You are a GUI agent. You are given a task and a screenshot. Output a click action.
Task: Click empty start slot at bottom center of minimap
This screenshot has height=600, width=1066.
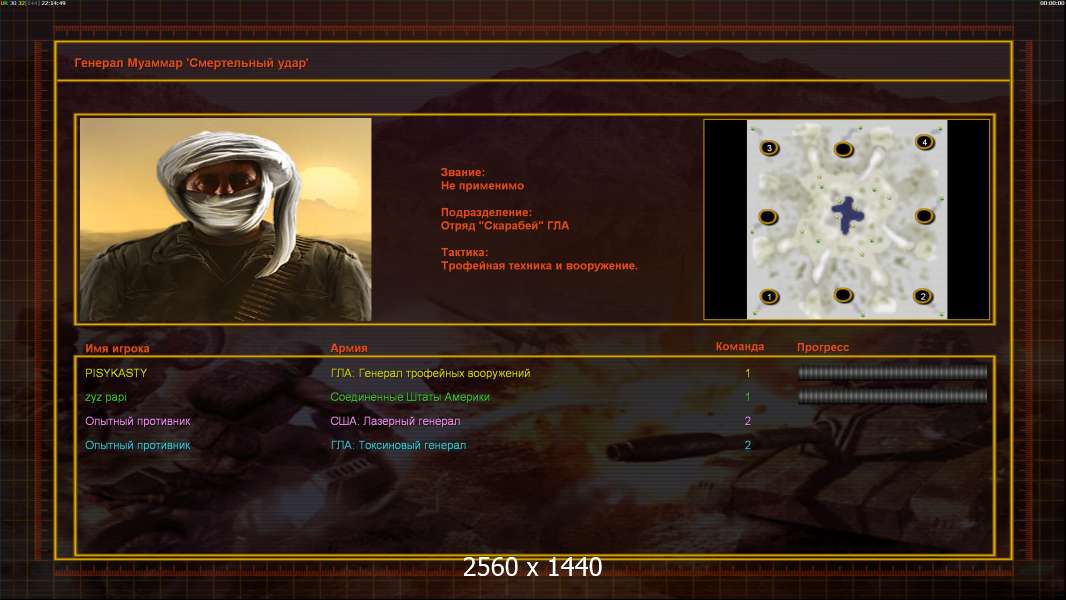pos(843,295)
